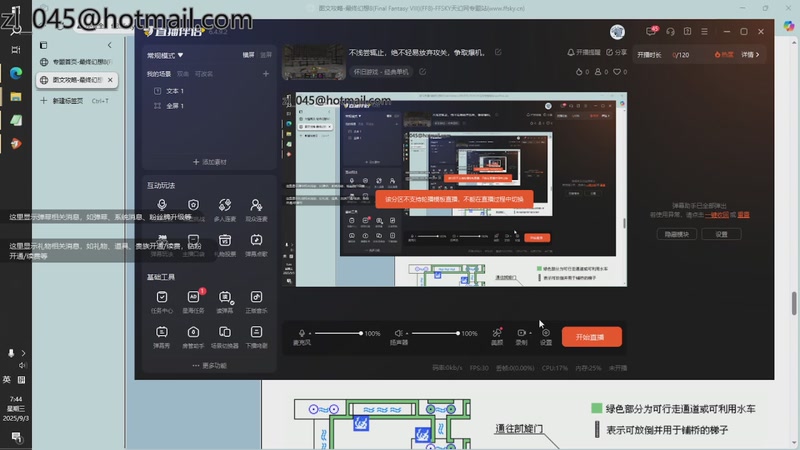Image resolution: width=800 pixels, height=450 pixels.
Task: Adjust the microphone volume slider
Action: (338, 333)
